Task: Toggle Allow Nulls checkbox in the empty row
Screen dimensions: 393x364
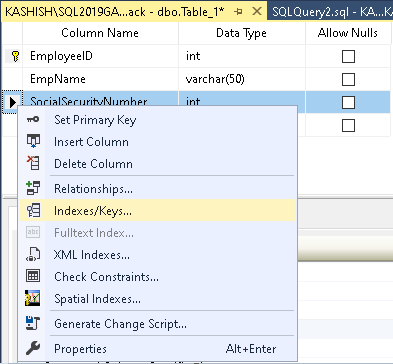Action: (x=348, y=126)
